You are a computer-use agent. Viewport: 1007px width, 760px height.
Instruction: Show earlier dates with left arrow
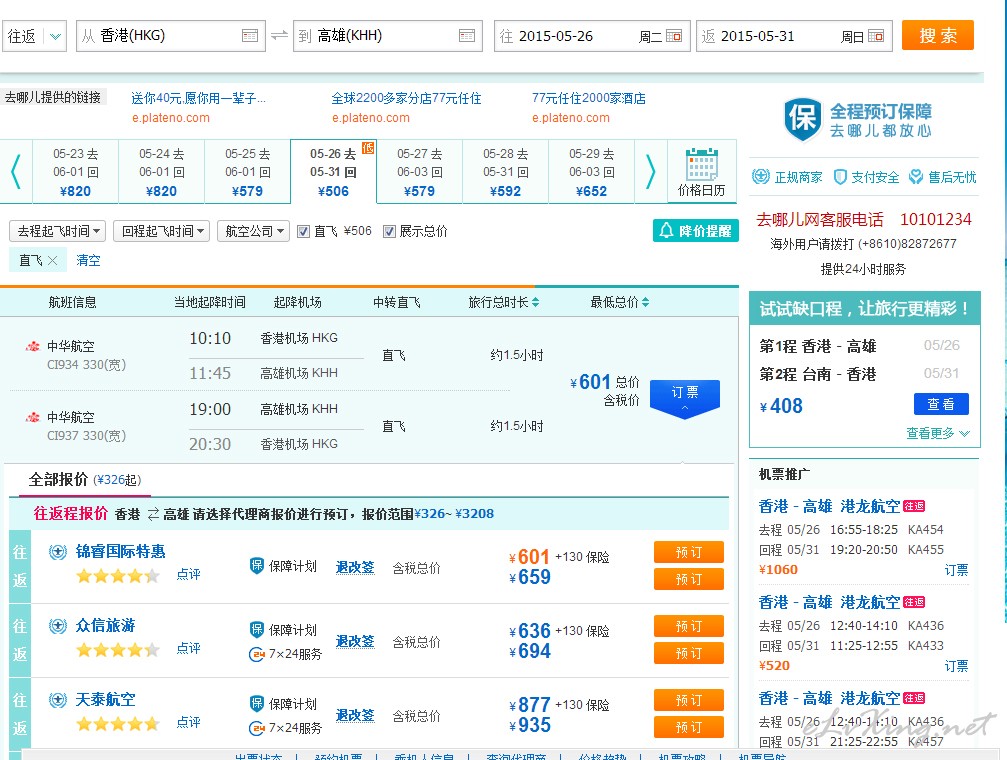pyautogui.click(x=16, y=172)
